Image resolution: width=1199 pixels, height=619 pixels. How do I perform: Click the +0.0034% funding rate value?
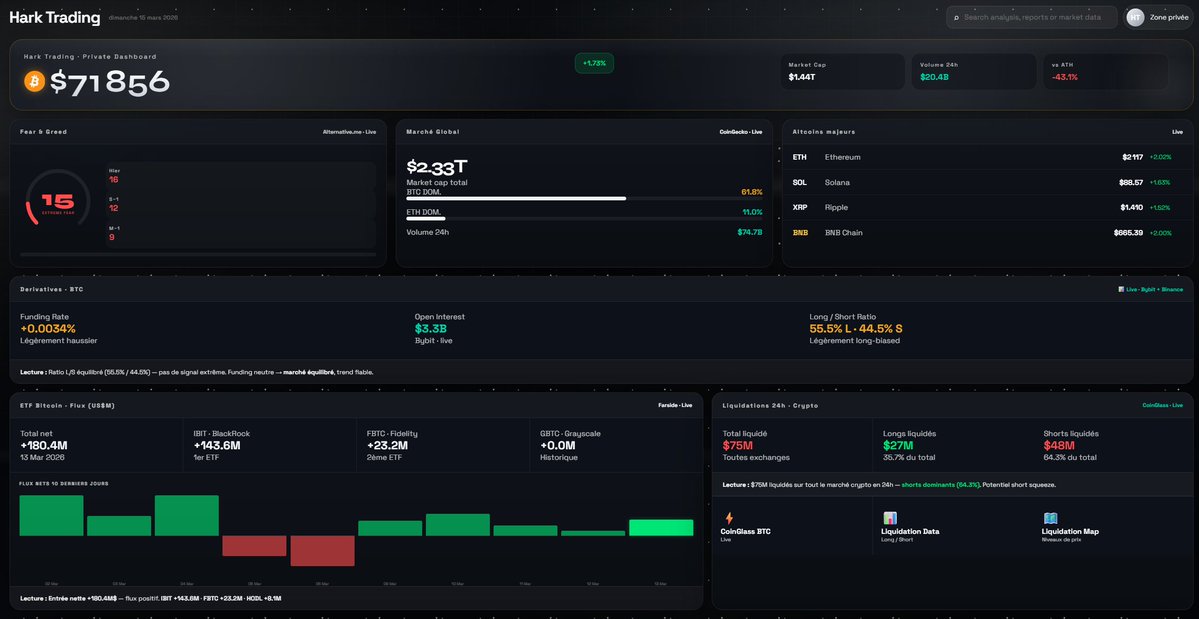pyautogui.click(x=47, y=329)
